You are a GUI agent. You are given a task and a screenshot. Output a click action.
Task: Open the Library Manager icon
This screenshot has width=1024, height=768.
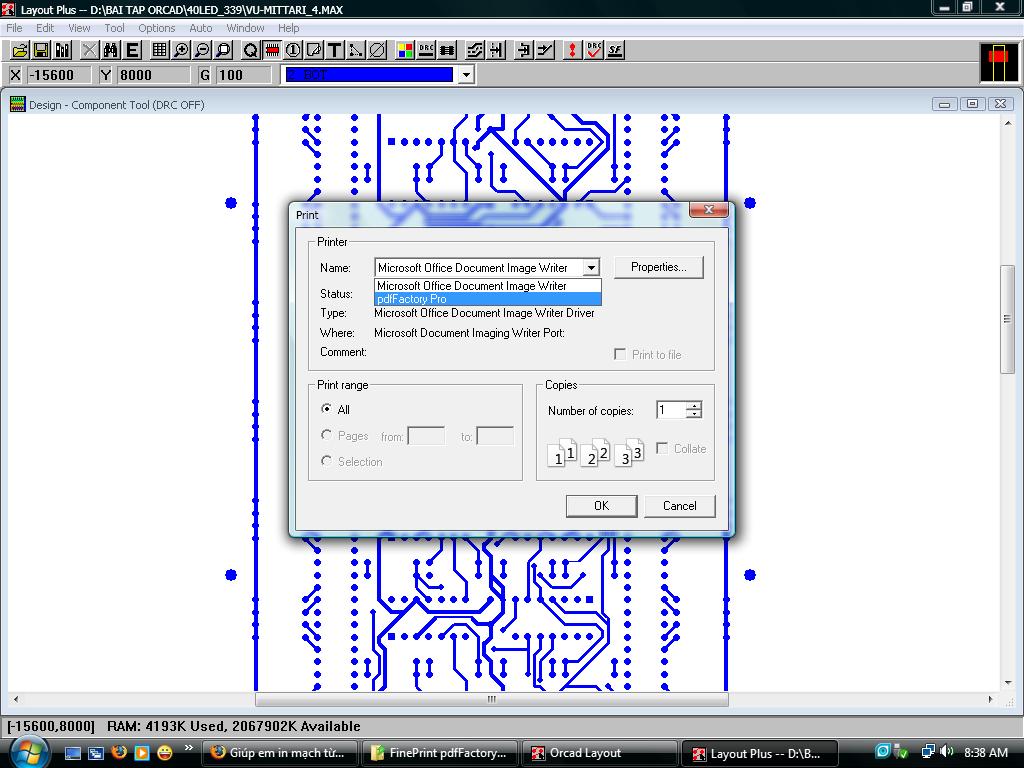pos(63,50)
